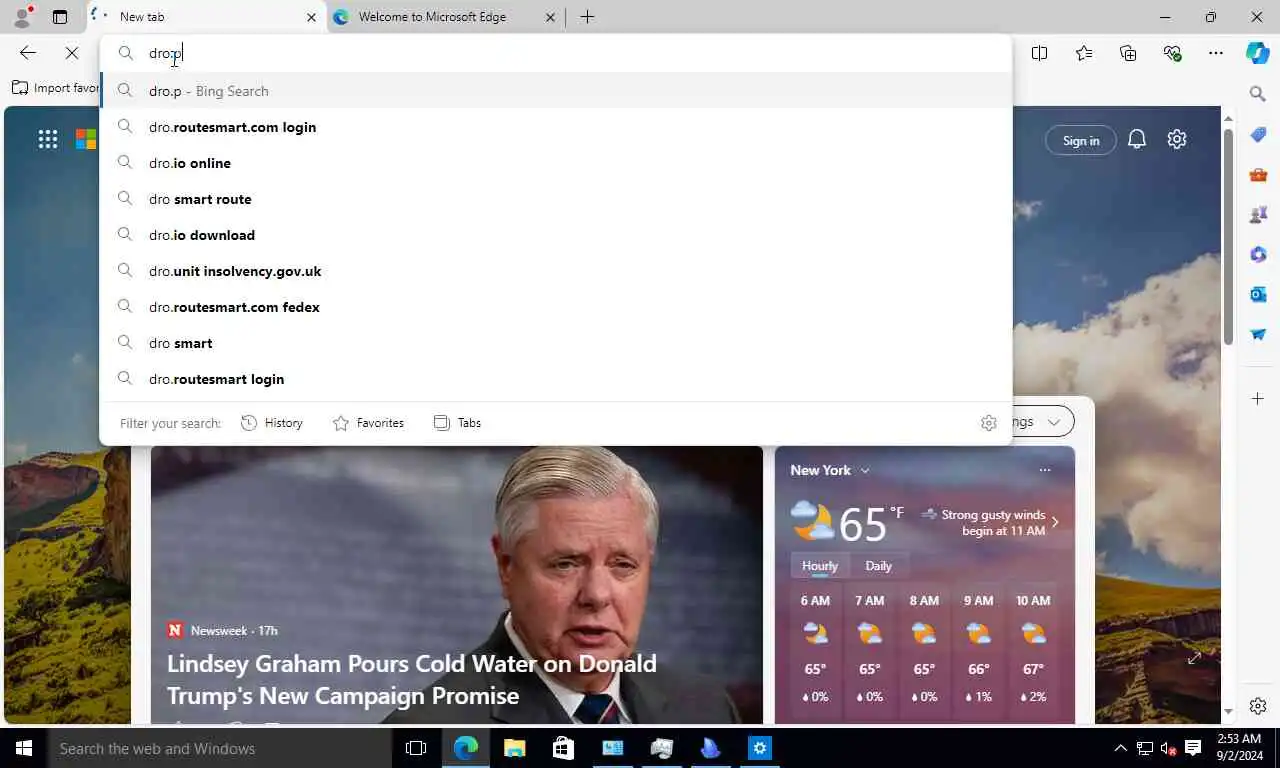Screen dimensions: 1280x768
Task: Open sidebar Games icon
Action: tap(1258, 214)
